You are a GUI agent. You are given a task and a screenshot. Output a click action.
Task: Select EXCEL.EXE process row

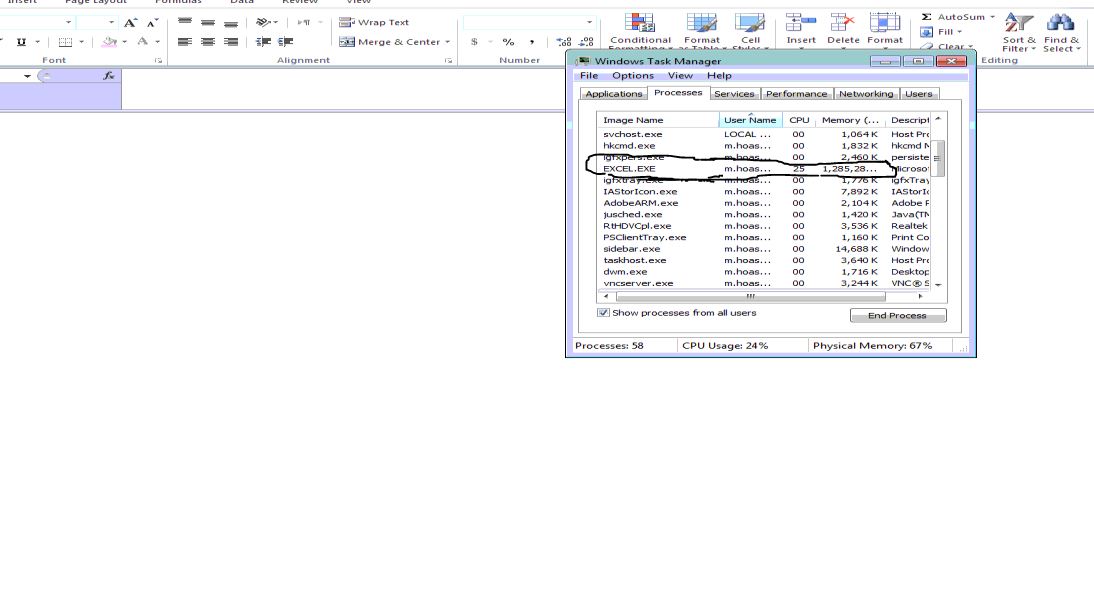point(763,168)
